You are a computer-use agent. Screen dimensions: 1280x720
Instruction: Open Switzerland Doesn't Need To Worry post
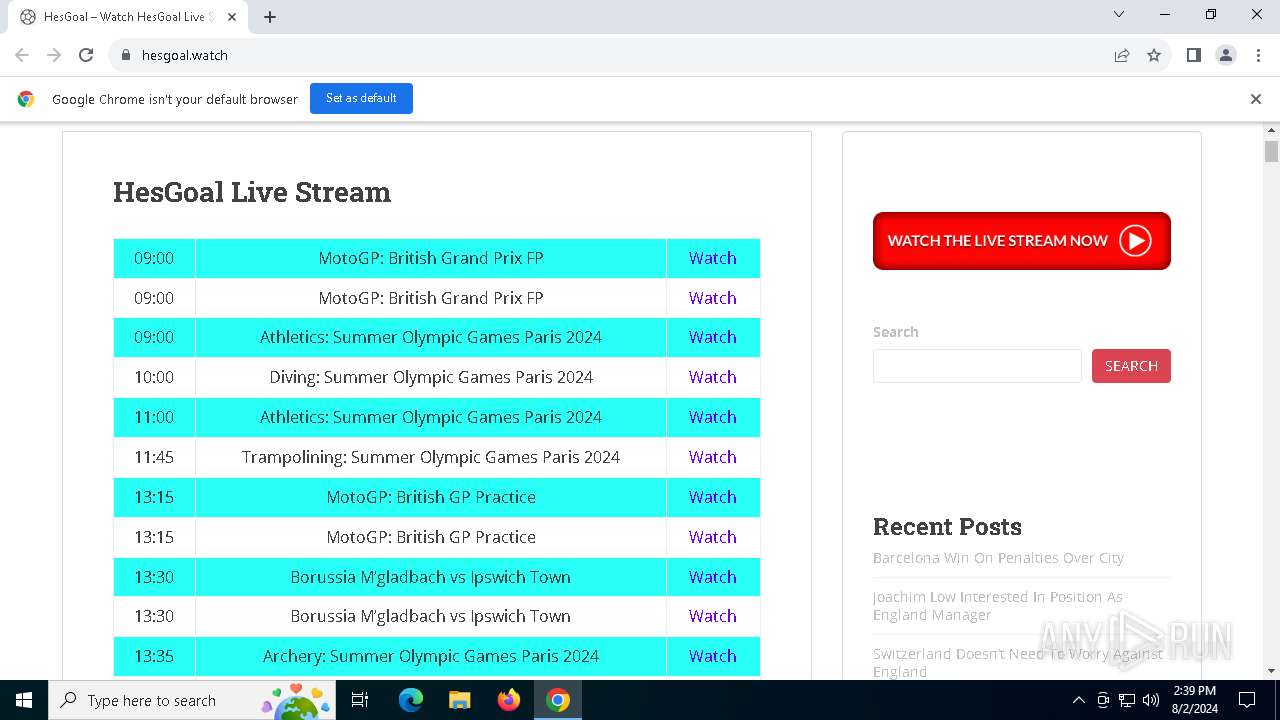1018,662
